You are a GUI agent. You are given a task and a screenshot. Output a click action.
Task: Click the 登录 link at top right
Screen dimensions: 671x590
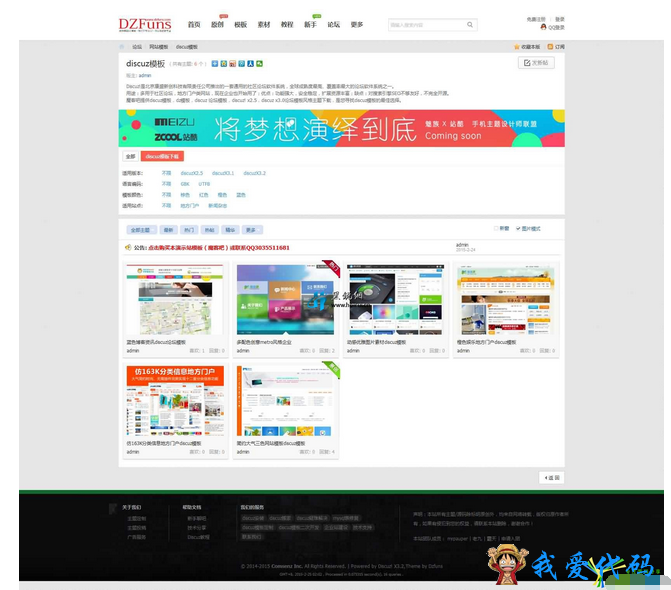560,19
